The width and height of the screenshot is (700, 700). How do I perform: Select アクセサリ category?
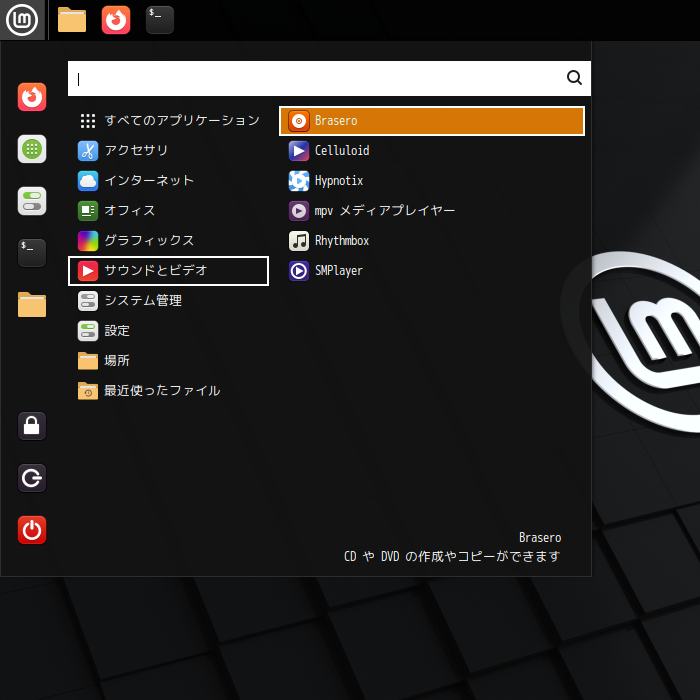(168, 150)
